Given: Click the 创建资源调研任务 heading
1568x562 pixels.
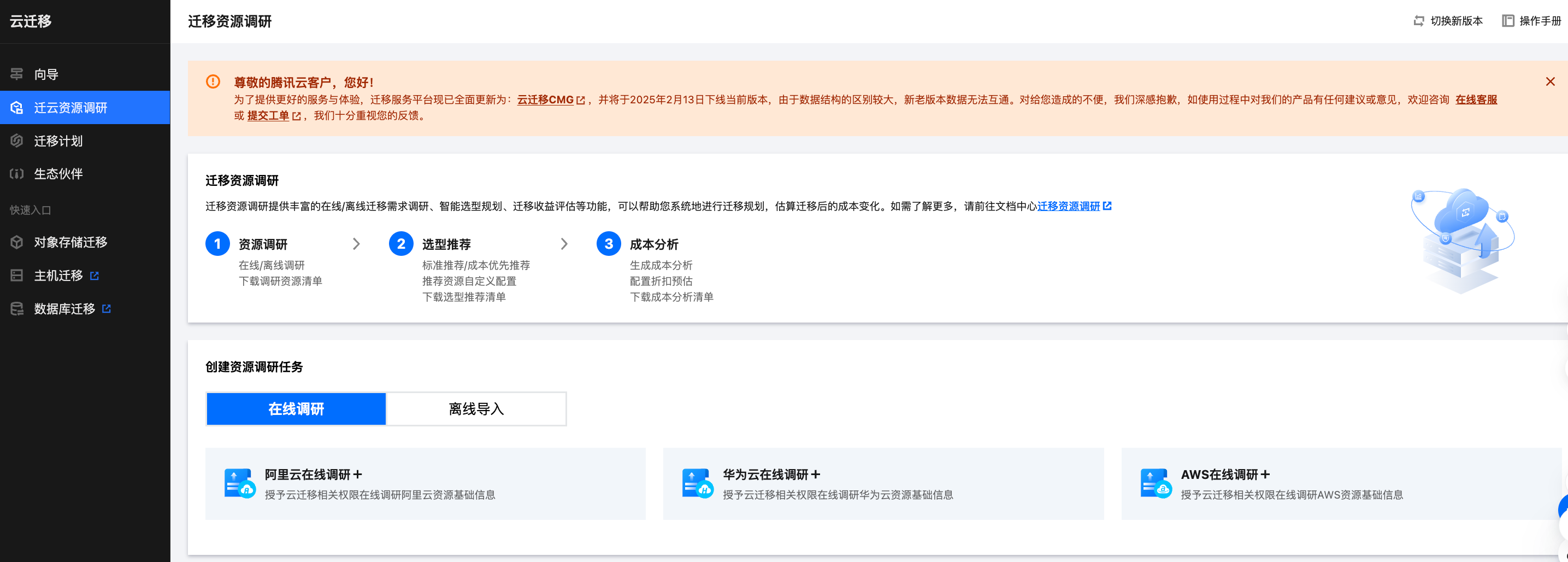Looking at the screenshot, I should click(254, 367).
